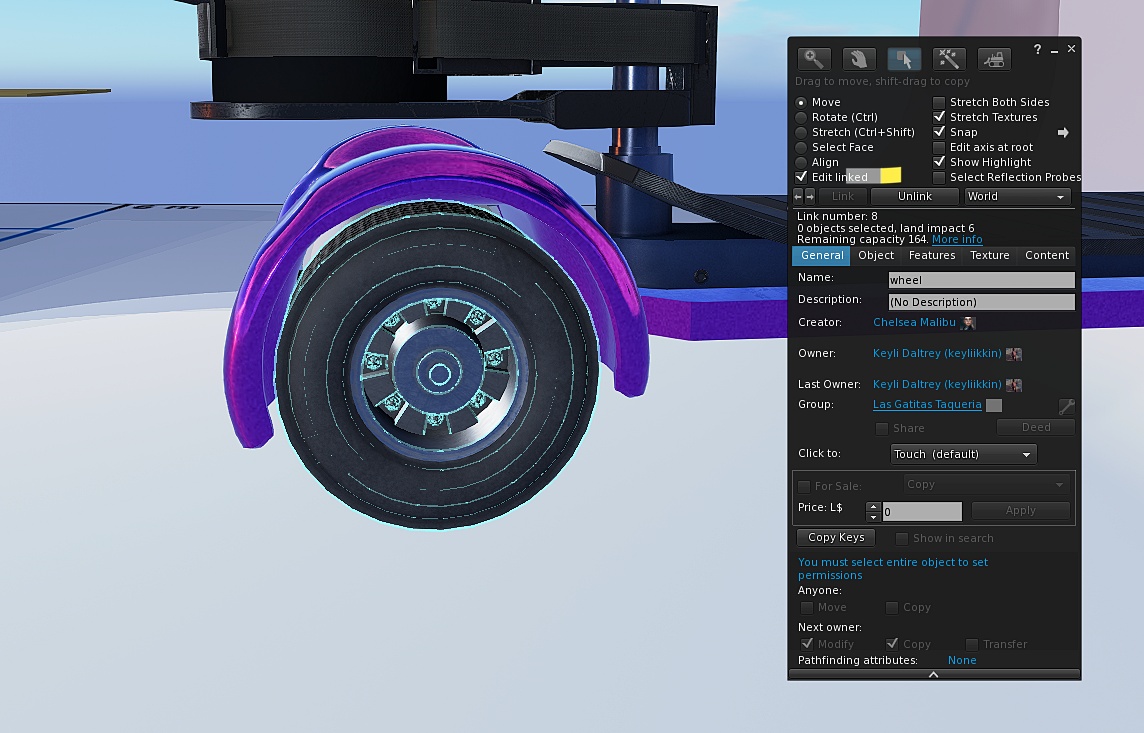This screenshot has width=1144, height=733.
Task: Enable Stretch Both Sides checkbox
Action: (x=939, y=102)
